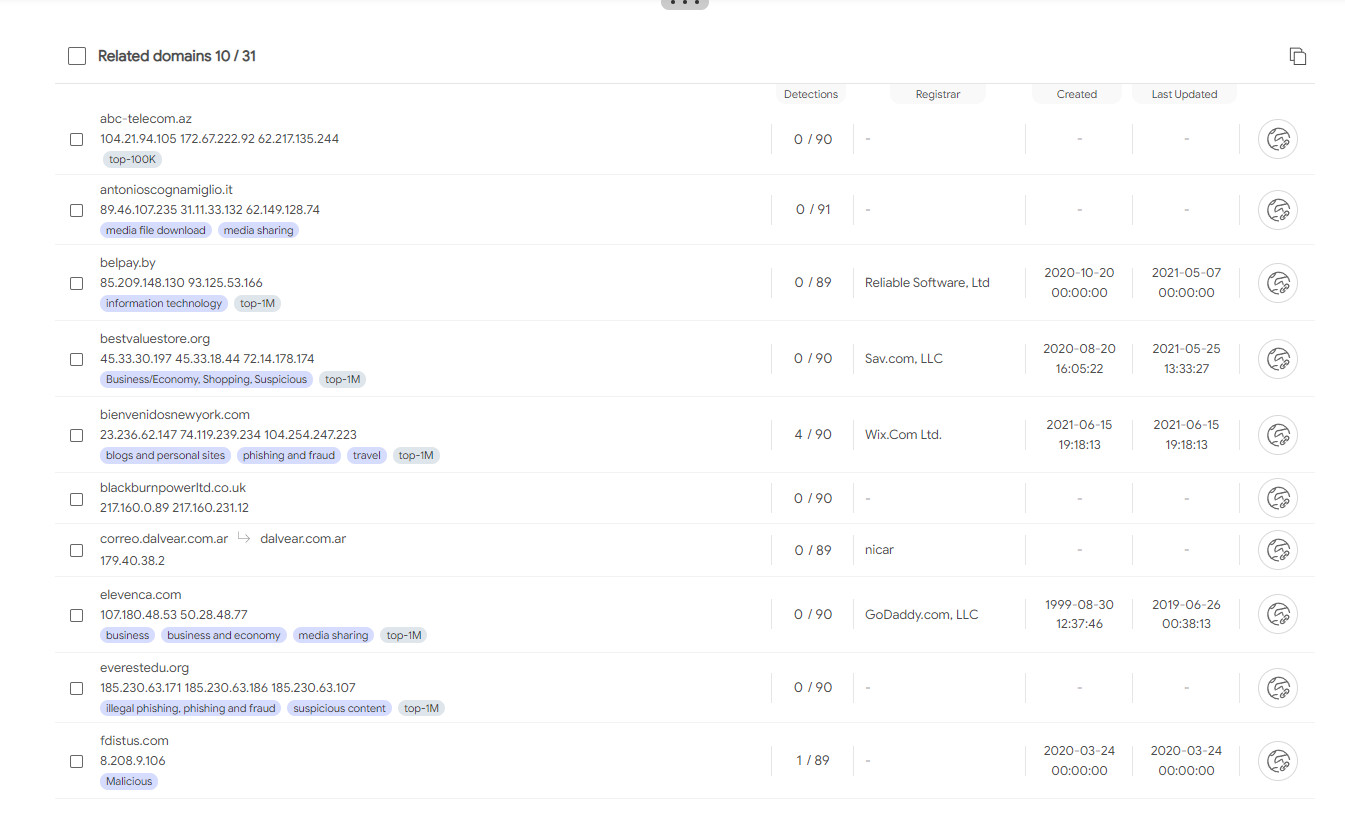Click Sav.com, LLC registrar text

coord(904,359)
